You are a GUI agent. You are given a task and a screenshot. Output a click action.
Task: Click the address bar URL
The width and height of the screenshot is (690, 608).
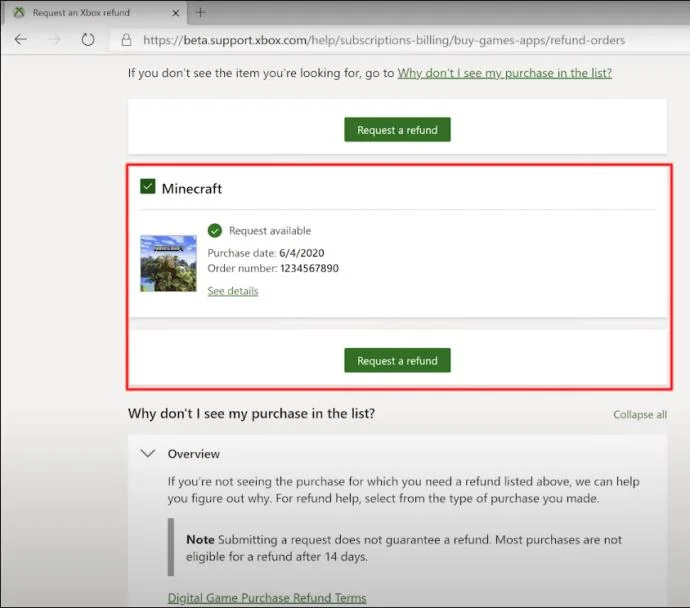point(384,40)
